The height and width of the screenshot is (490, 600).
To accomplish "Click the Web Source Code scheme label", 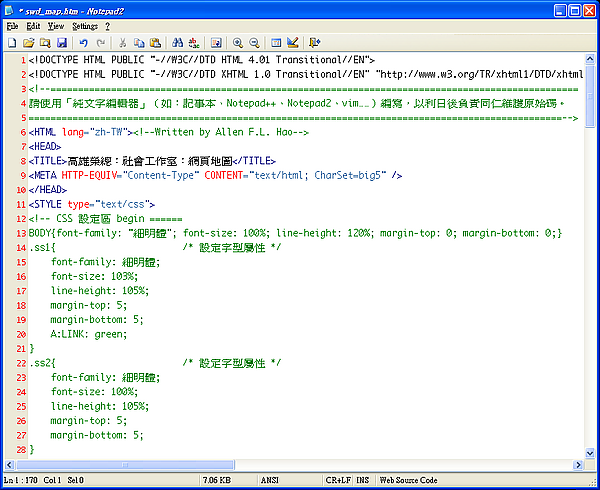I will (x=409, y=480).
